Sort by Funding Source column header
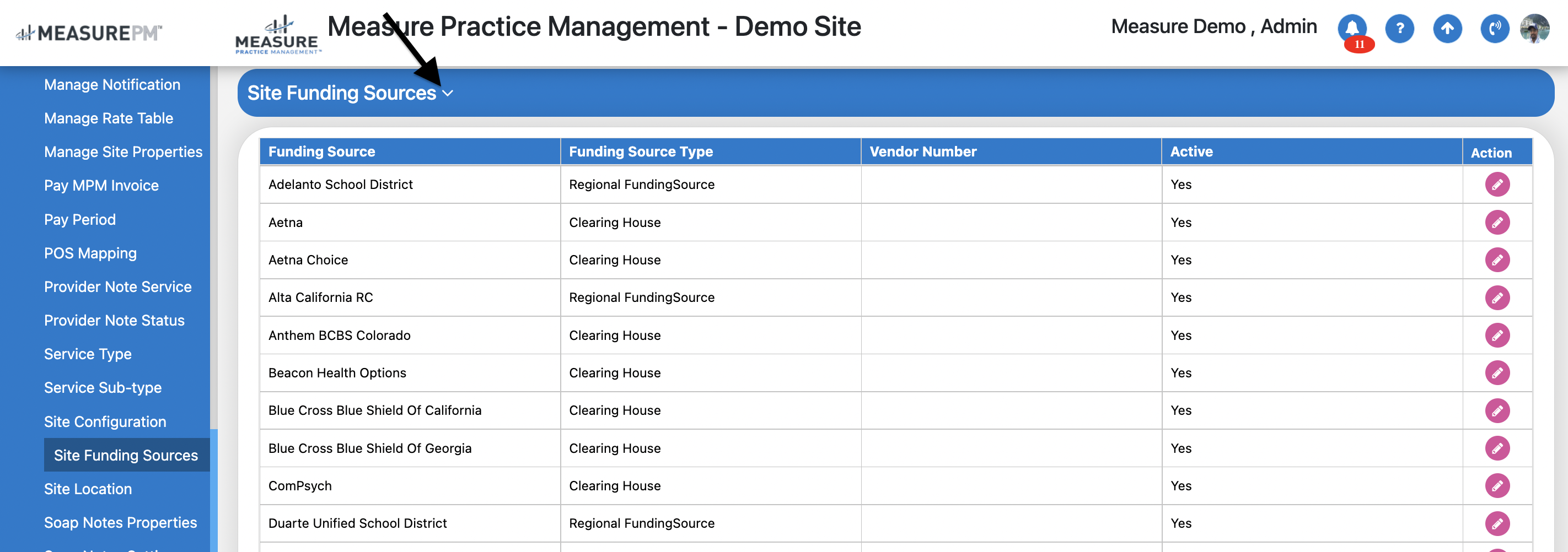The width and height of the screenshot is (1568, 552). point(410,151)
